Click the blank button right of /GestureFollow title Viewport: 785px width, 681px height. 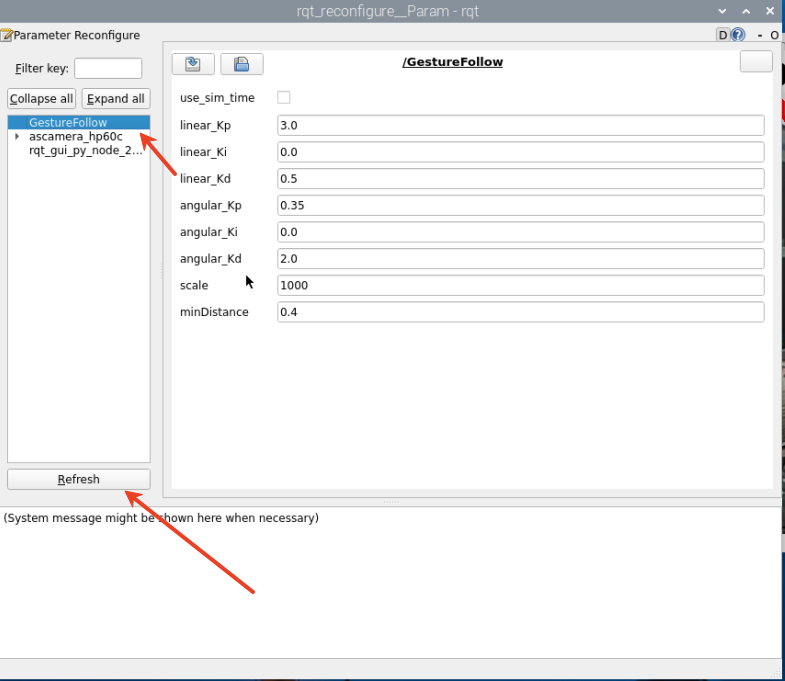(755, 62)
